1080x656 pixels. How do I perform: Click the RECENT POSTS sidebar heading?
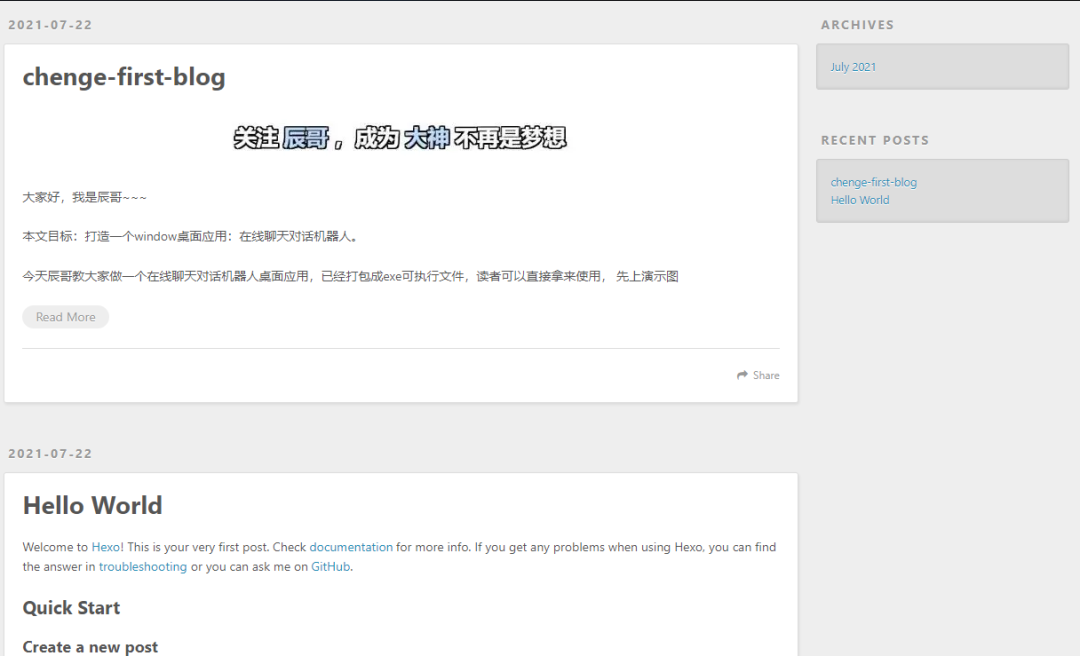875,141
